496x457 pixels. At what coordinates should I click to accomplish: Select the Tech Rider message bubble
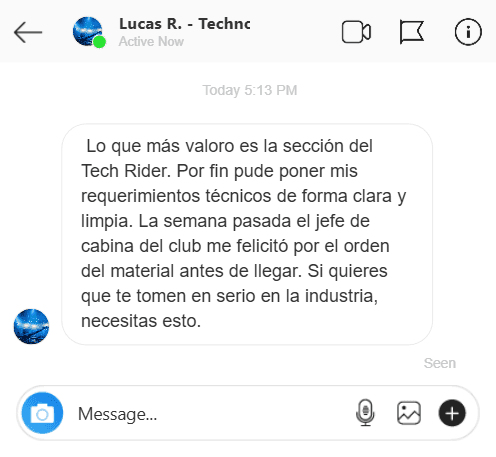coord(247,234)
